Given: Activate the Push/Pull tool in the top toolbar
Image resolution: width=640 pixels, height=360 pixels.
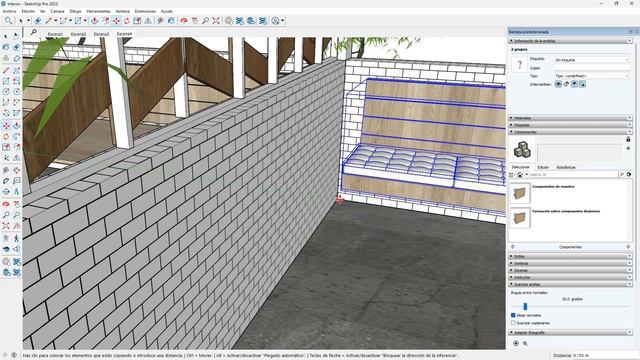Looking at the screenshot, I should (95, 20).
